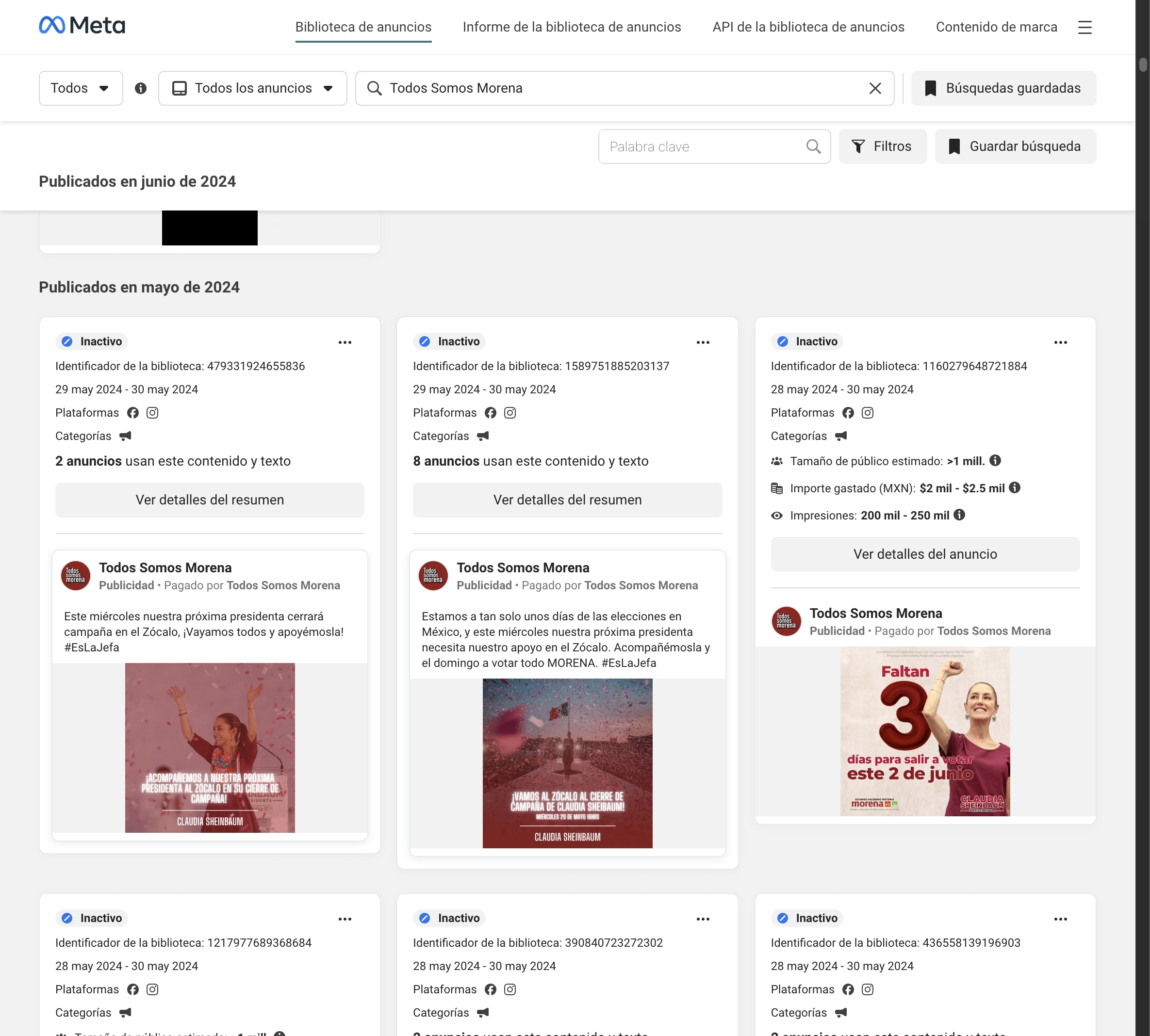Click Instagram platform icon on ad 1217977689368684
The width and height of the screenshot is (1150, 1036).
point(152,989)
